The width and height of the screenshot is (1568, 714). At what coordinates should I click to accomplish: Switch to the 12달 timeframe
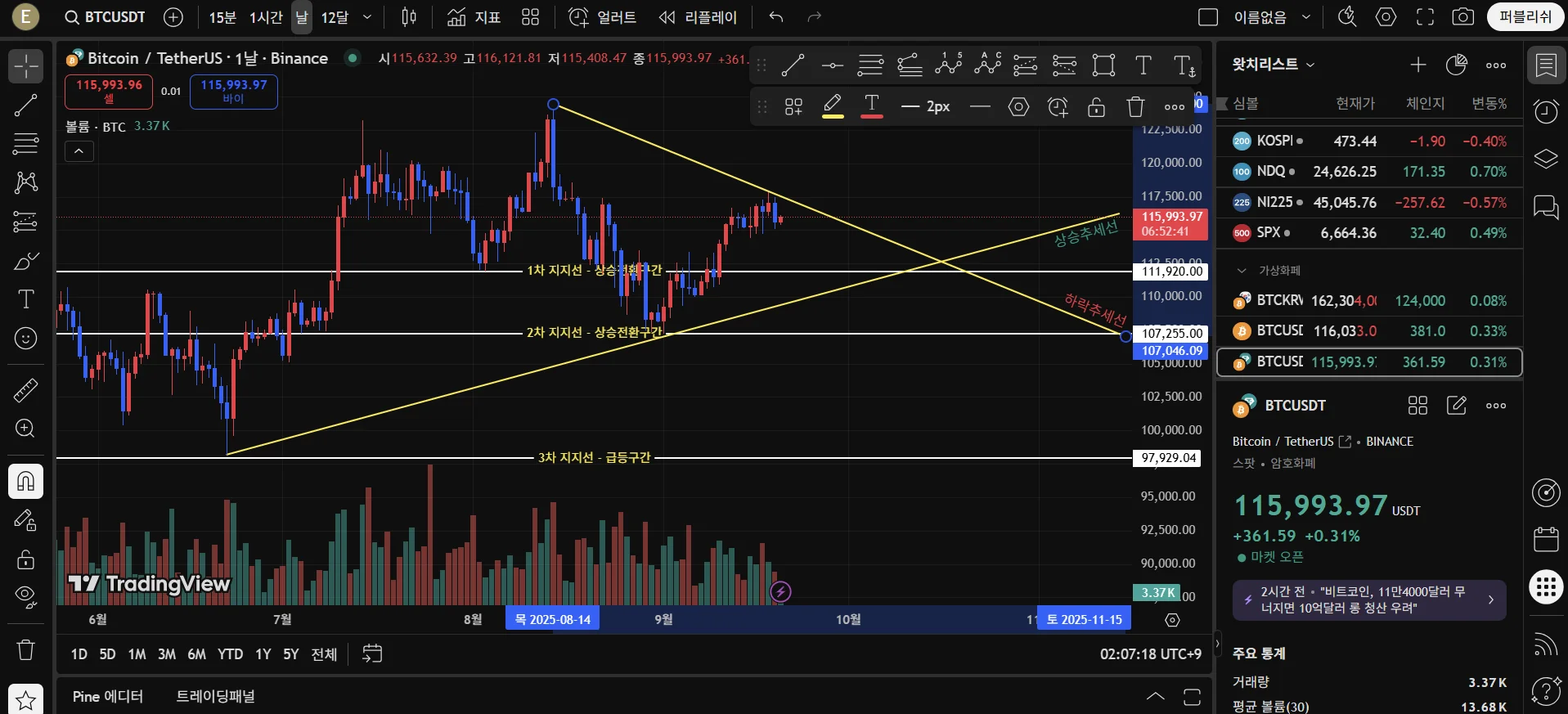(x=335, y=17)
